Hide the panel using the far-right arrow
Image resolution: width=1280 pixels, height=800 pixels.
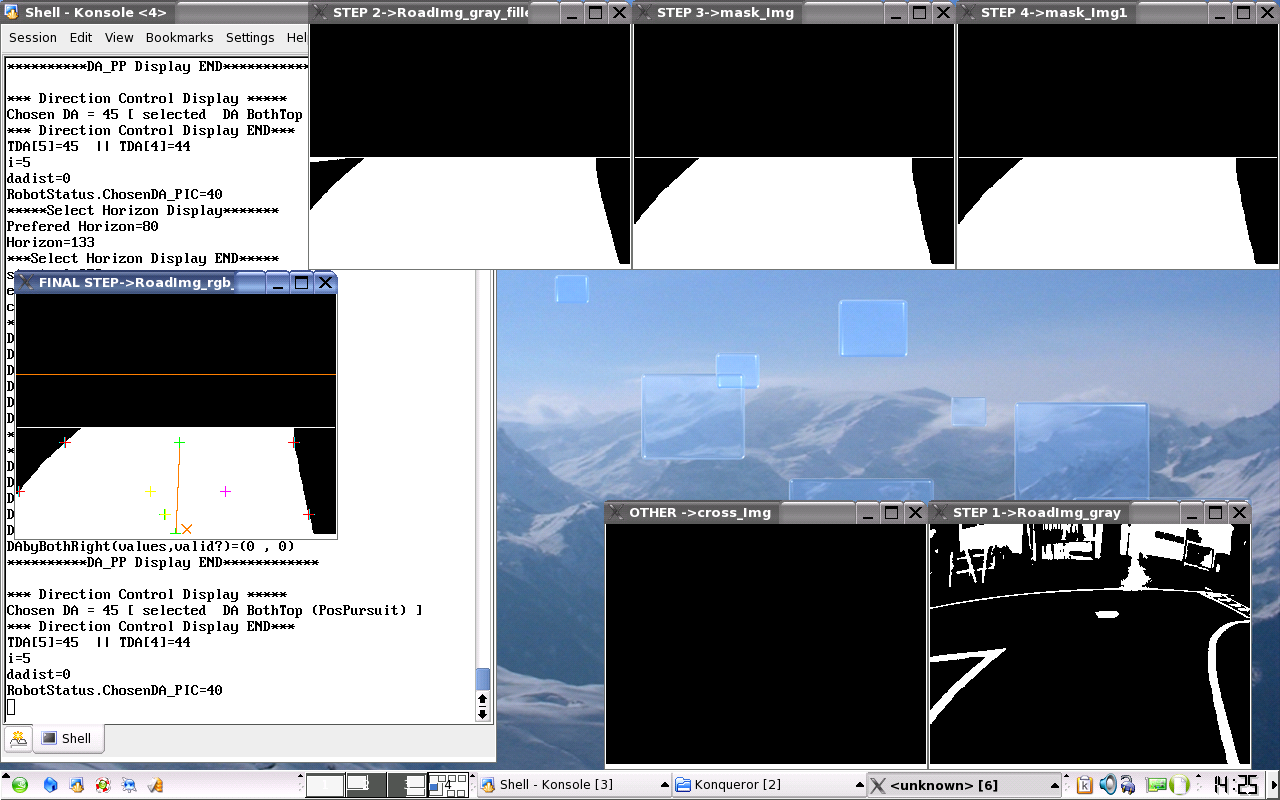(1275, 785)
